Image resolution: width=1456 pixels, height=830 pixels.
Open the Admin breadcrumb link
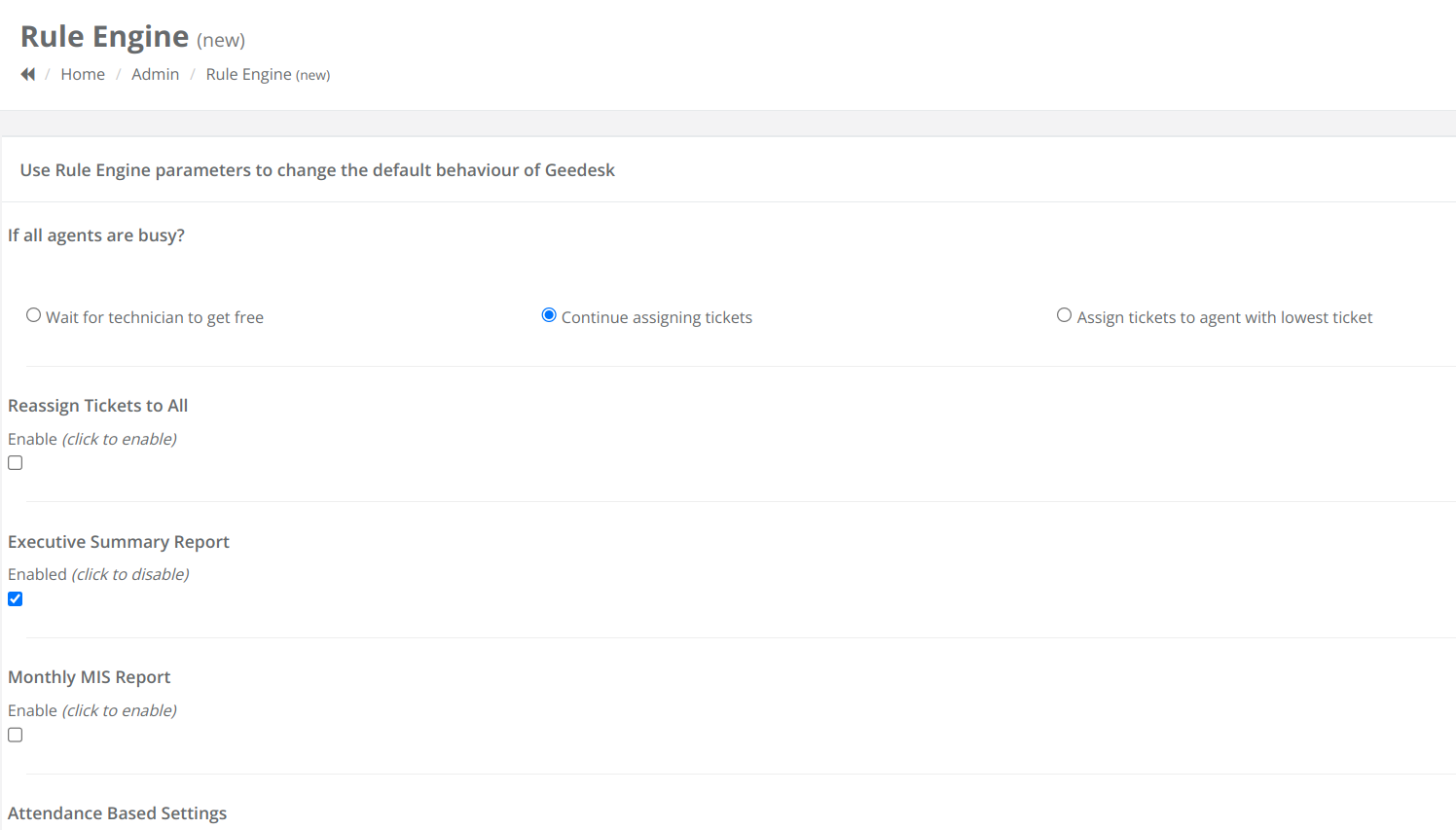point(155,74)
